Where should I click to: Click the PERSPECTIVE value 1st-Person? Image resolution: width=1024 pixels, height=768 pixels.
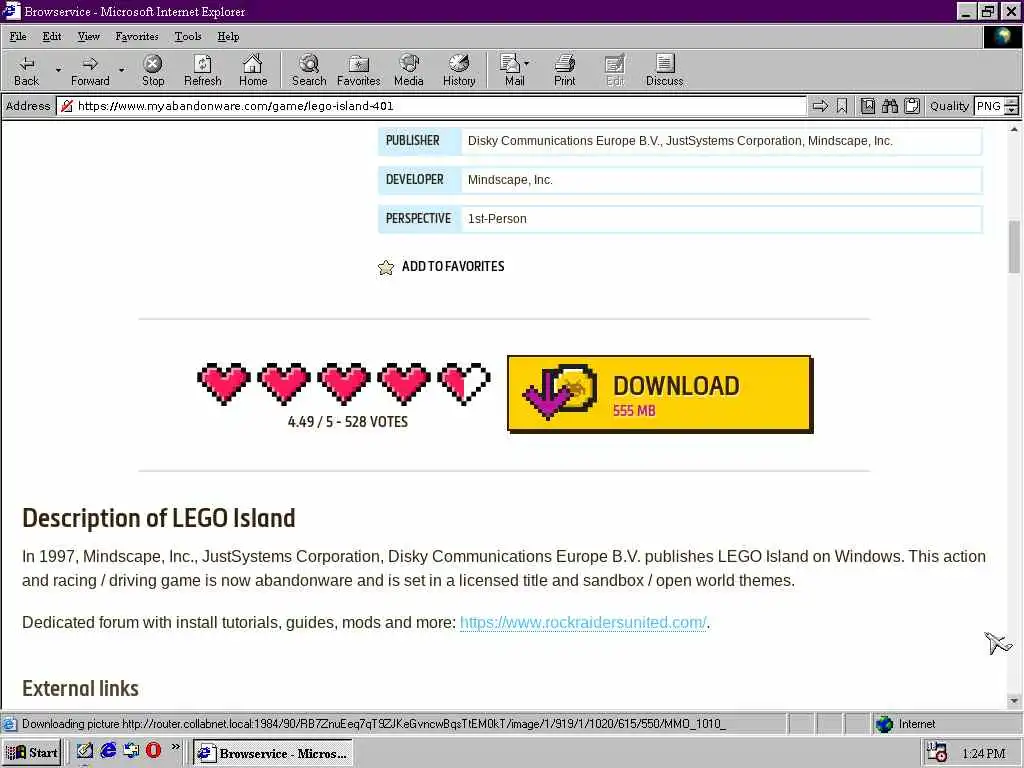[x=497, y=219]
